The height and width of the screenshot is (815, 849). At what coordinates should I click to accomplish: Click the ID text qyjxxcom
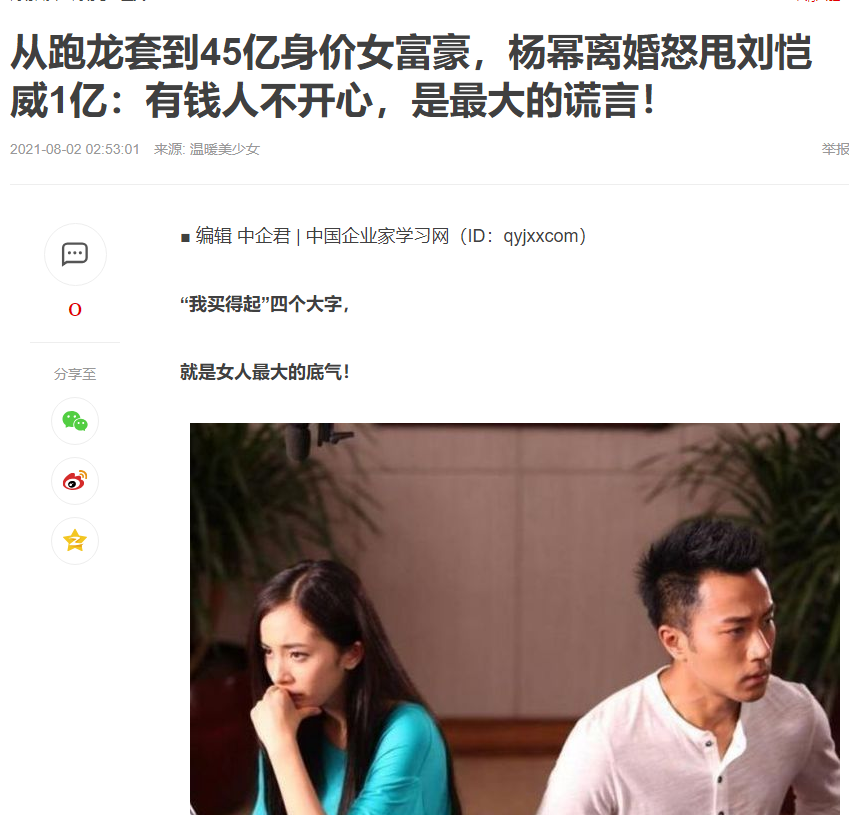click(541, 236)
